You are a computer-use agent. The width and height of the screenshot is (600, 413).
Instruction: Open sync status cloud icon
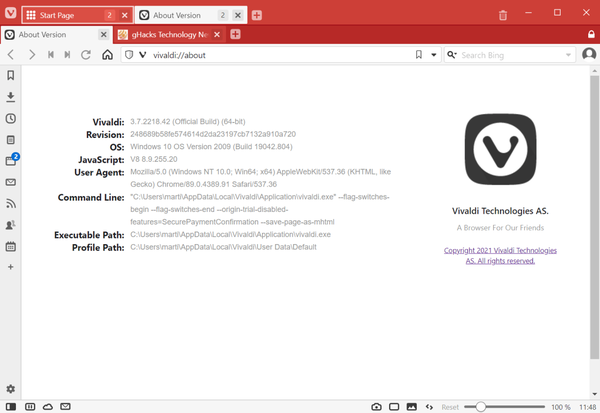47,406
